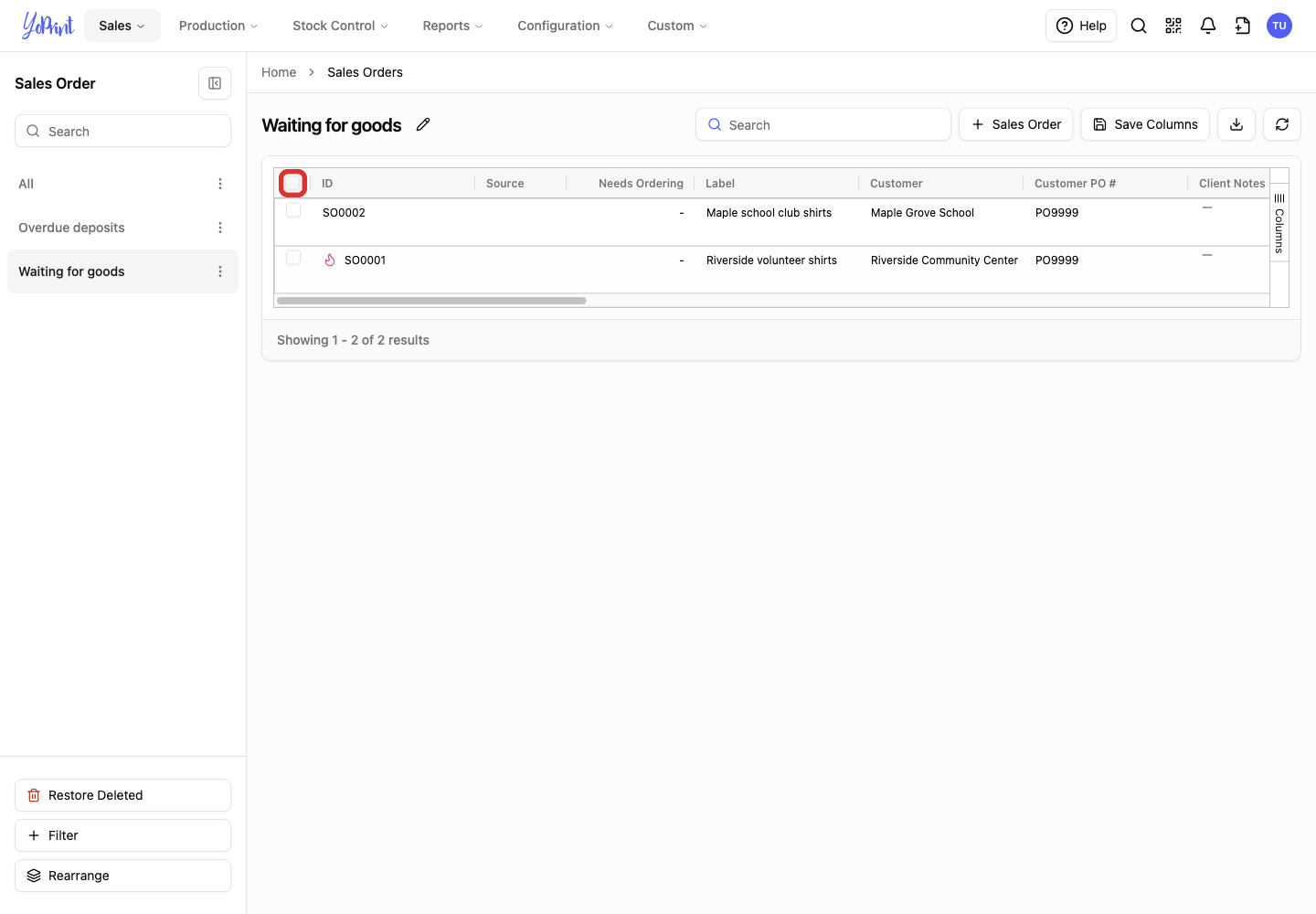Collapse the Sales Order sidebar panel
The image size is (1316, 914).
pyautogui.click(x=215, y=83)
